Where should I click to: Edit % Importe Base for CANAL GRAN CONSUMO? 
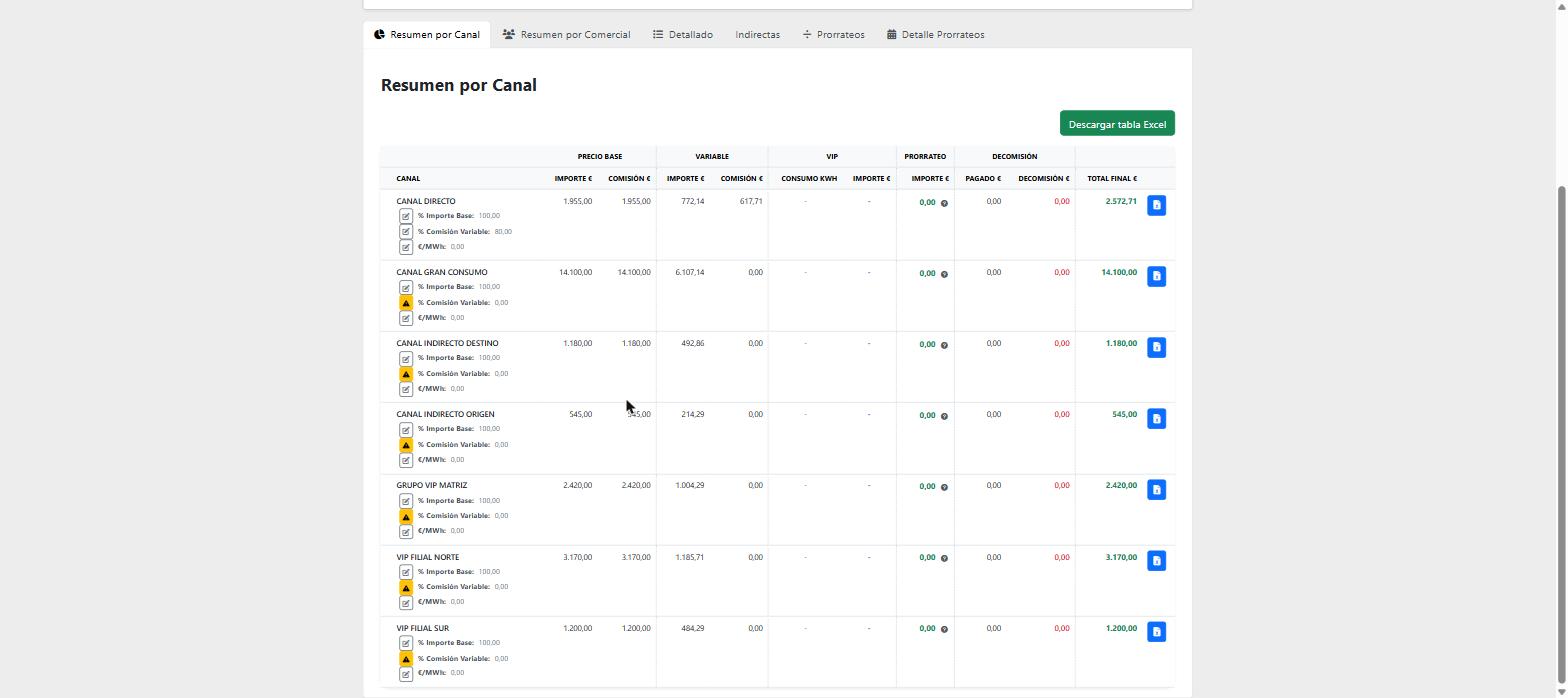pos(406,287)
